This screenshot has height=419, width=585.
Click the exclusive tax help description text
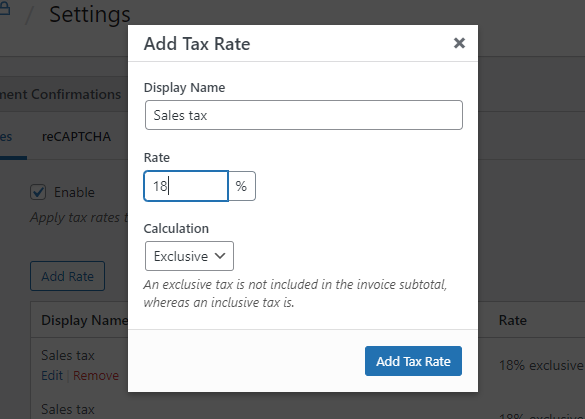295,293
